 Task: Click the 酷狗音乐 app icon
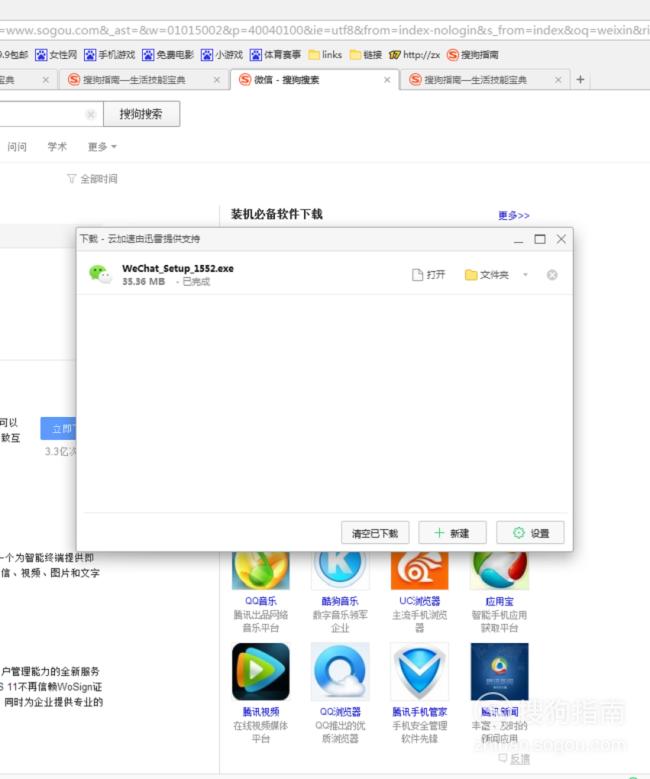click(x=340, y=570)
